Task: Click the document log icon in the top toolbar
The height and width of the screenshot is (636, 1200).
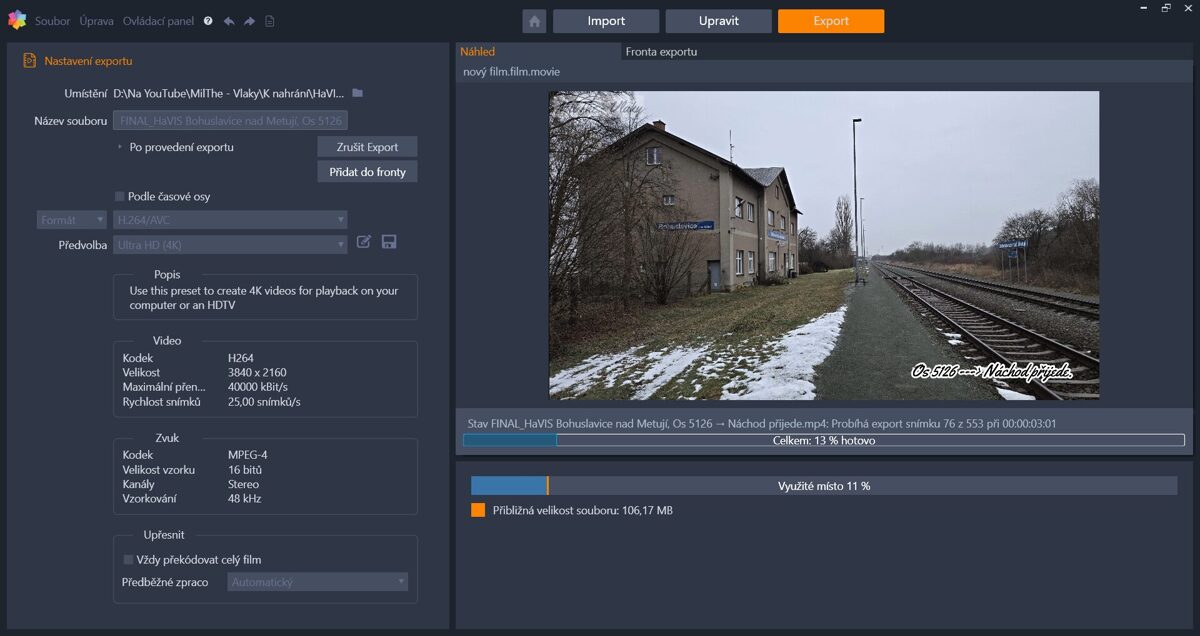Action: 270,20
